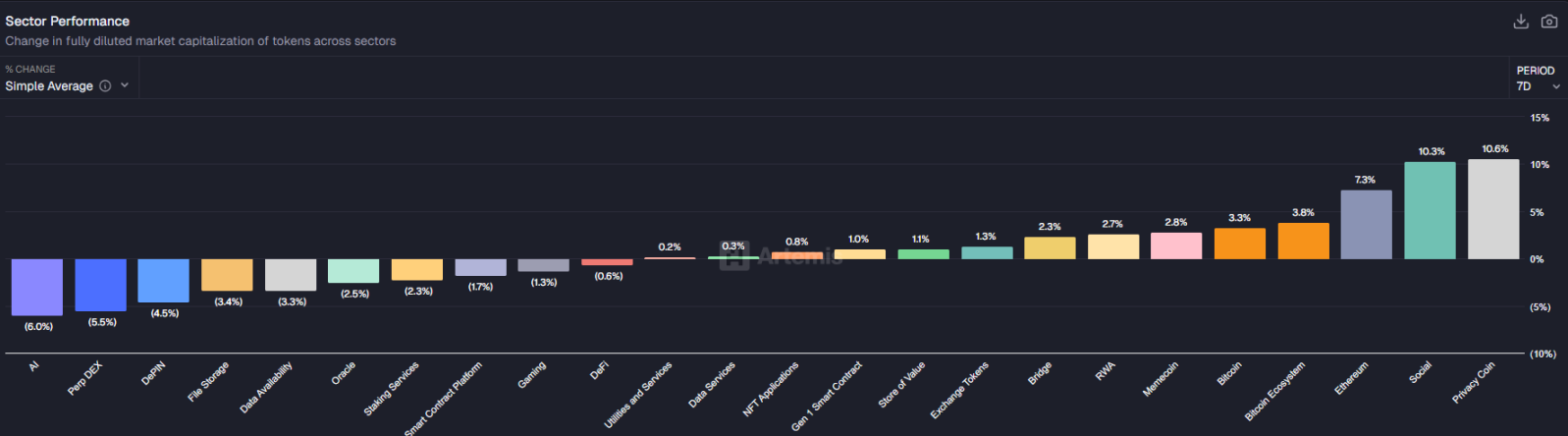Click the RWA sector bar
1568x436 pixels.
coord(1113,246)
